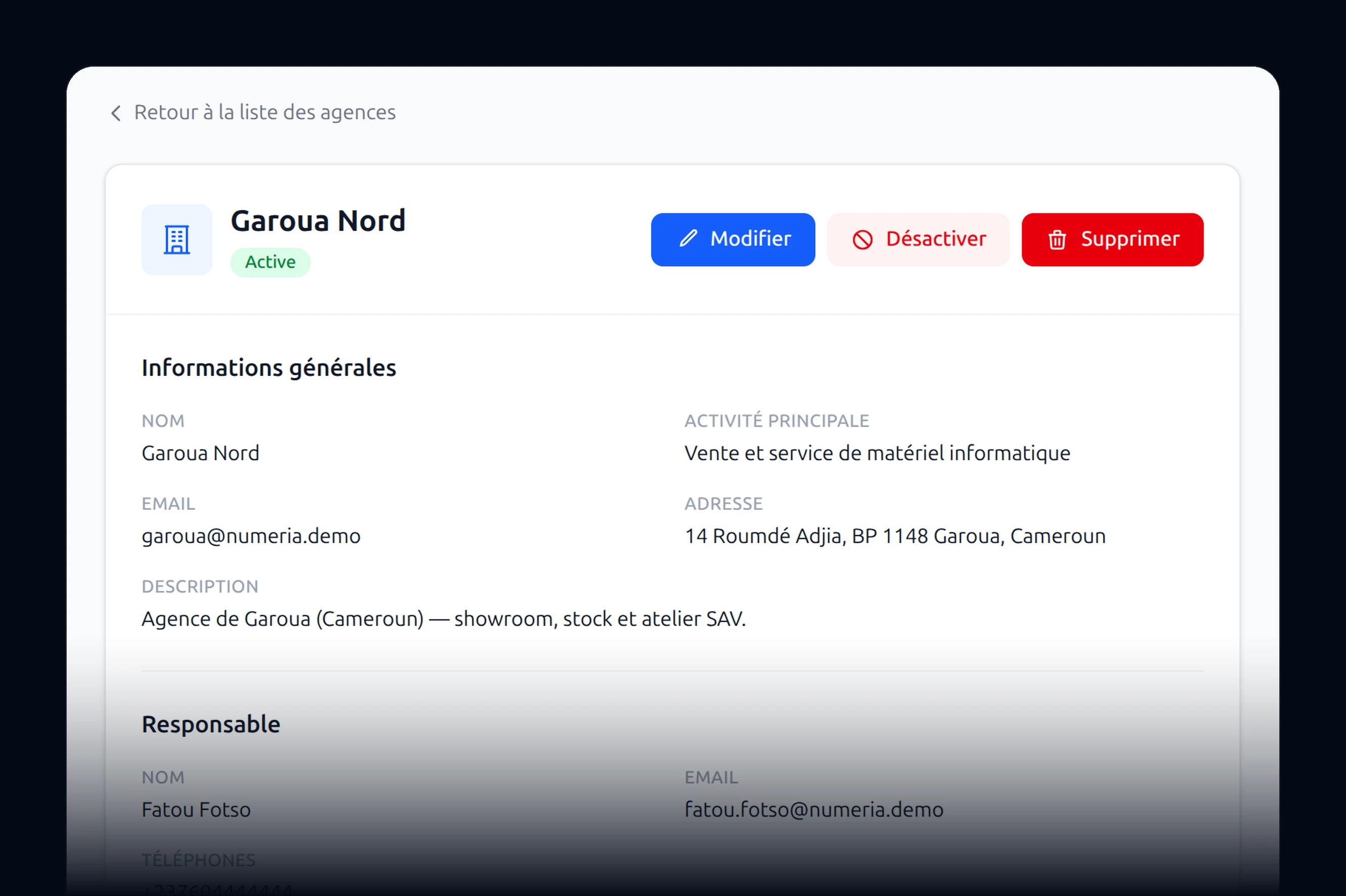Click Vente et service de matériel informatique
Image resolution: width=1346 pixels, height=896 pixels.
tap(877, 453)
